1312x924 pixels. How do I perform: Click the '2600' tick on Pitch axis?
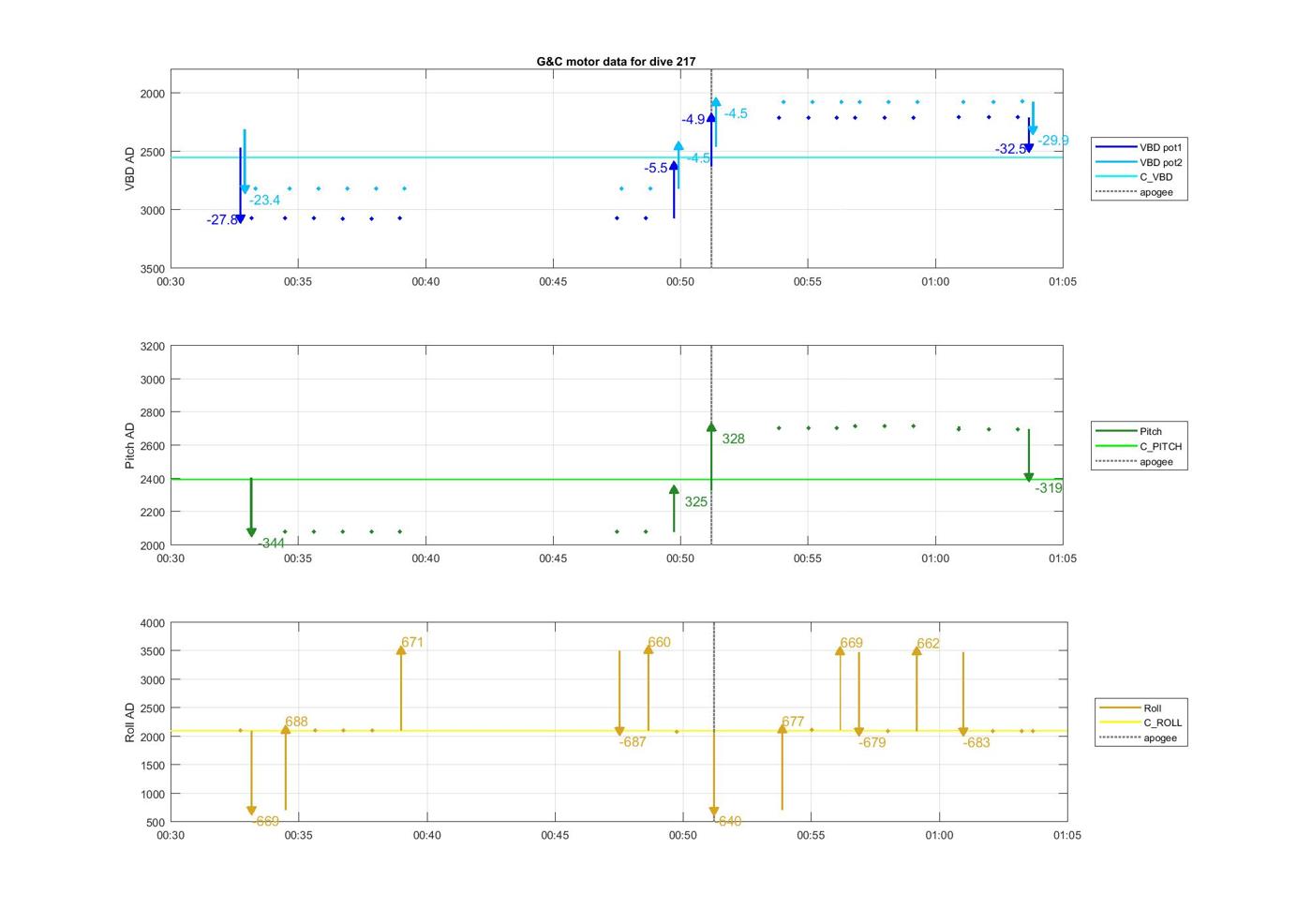tap(152, 446)
